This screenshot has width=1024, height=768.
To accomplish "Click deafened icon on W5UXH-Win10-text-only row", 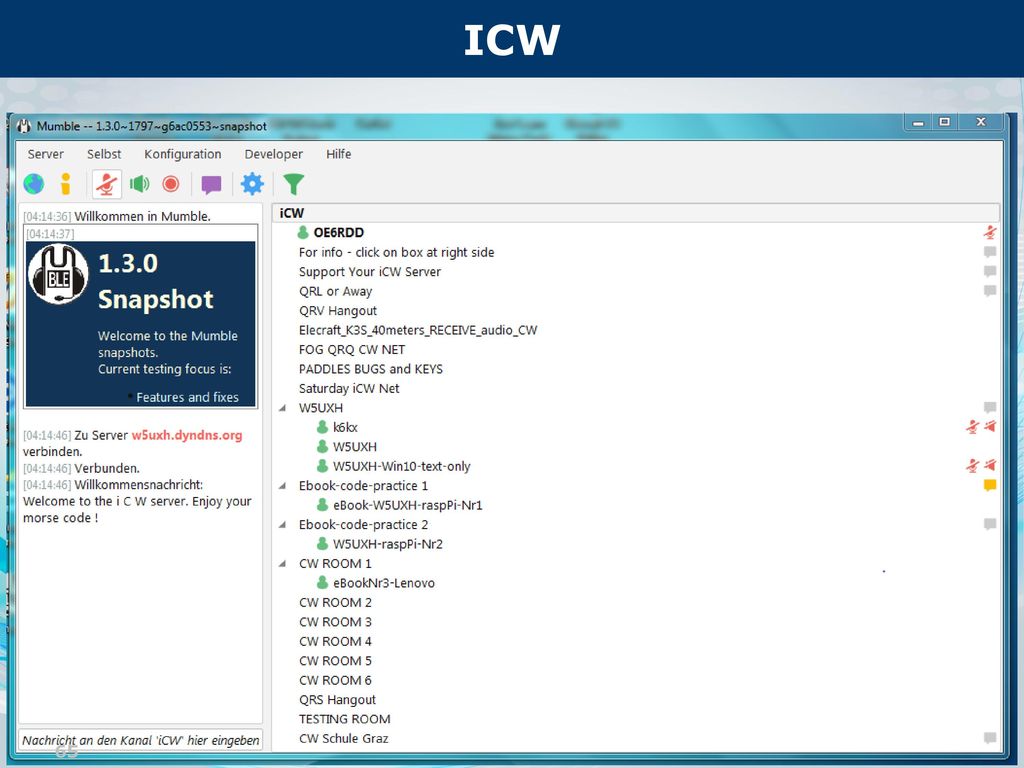I will [x=990, y=466].
